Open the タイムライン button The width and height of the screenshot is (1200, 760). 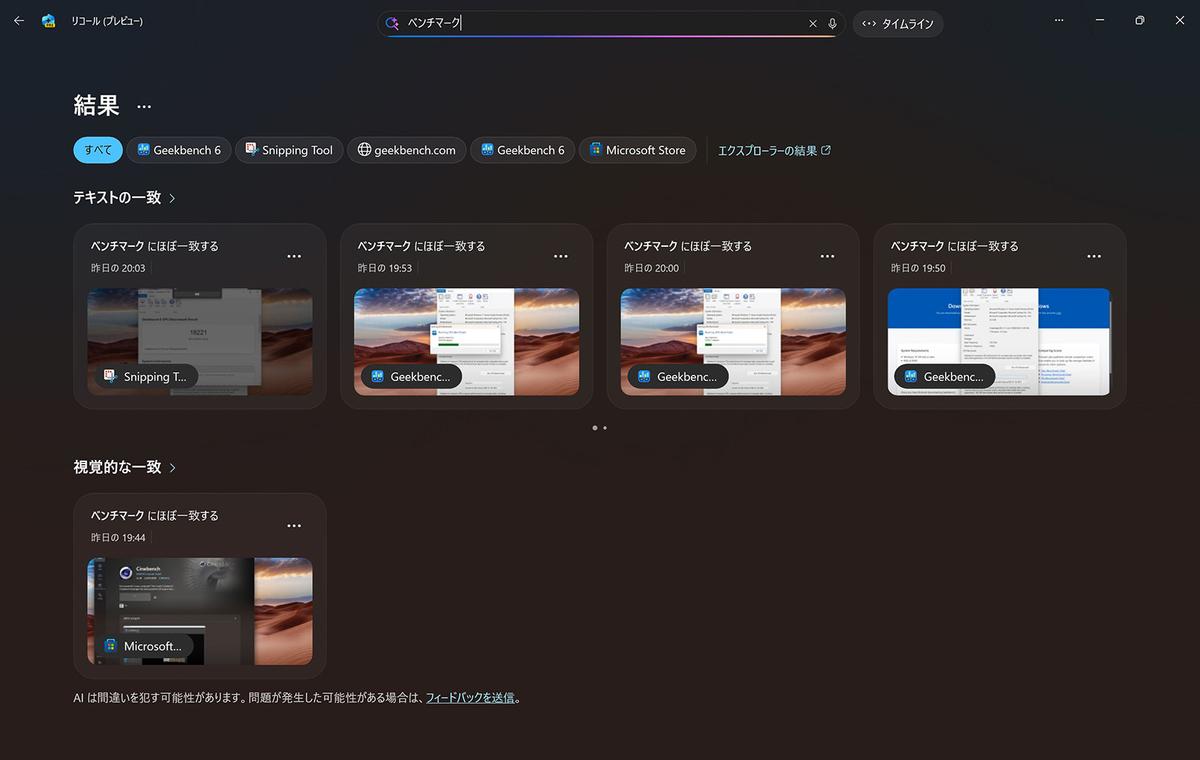[898, 23]
